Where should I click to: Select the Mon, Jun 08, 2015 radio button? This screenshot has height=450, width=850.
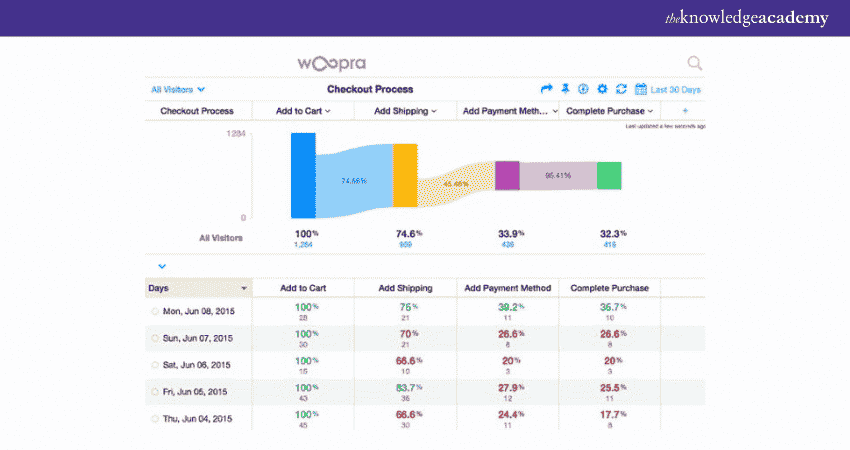click(155, 312)
